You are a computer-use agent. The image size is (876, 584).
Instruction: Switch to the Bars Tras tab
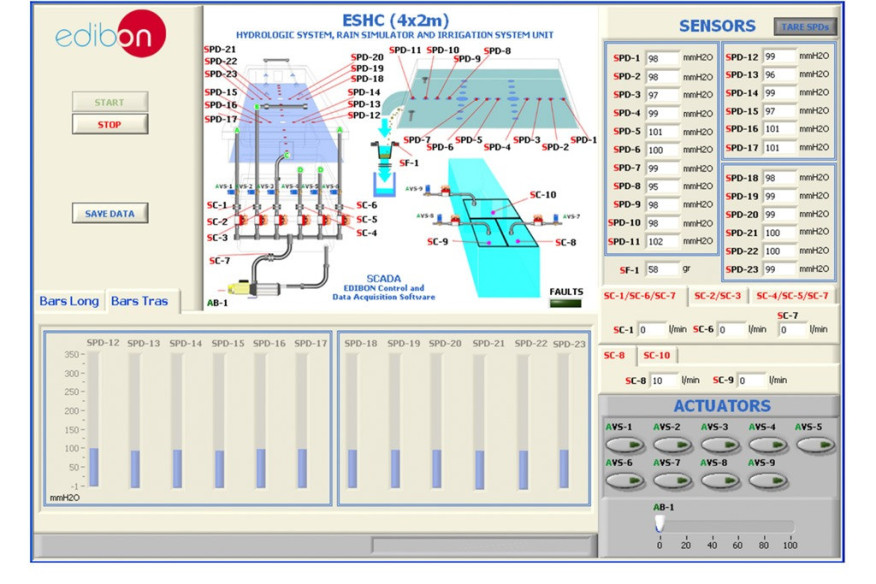[140, 301]
